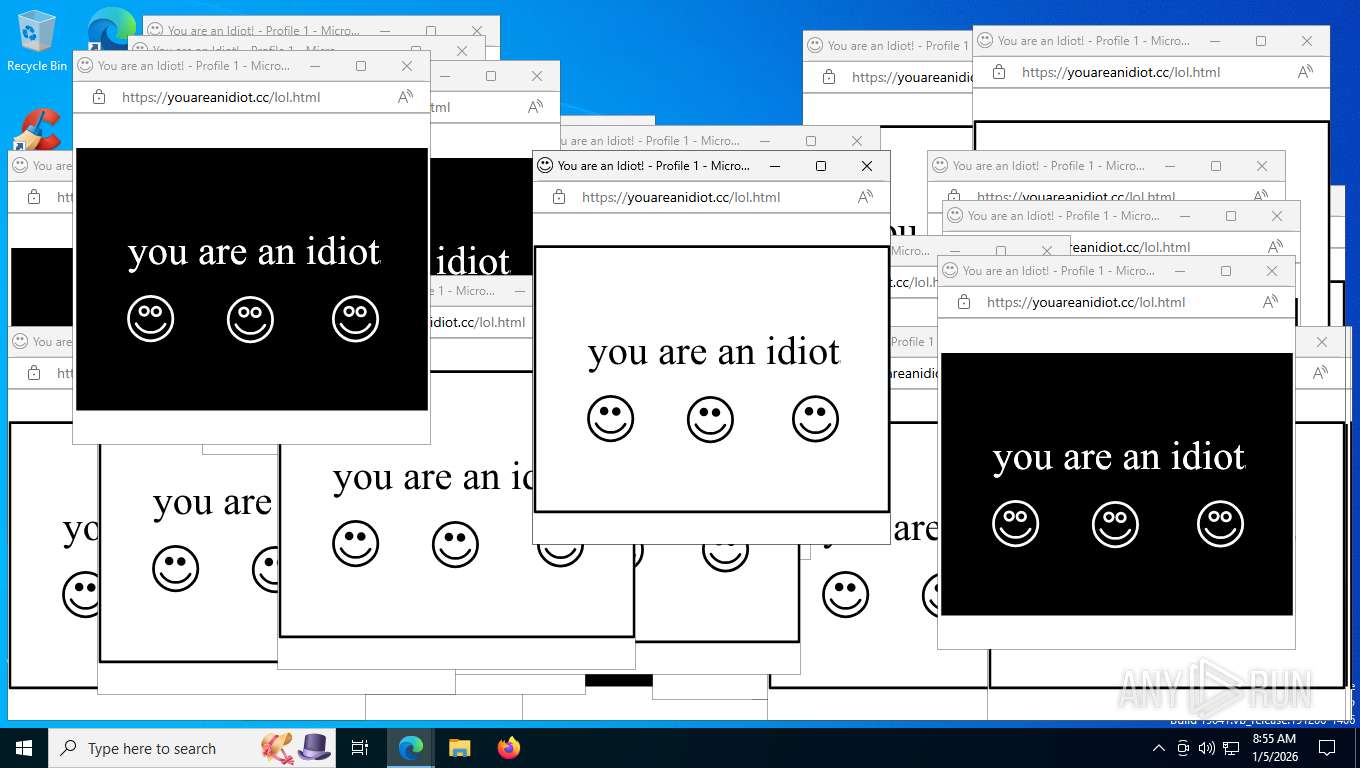1360x768 pixels.
Task: Click left smiley in lower-right black window
Action: tap(1016, 524)
